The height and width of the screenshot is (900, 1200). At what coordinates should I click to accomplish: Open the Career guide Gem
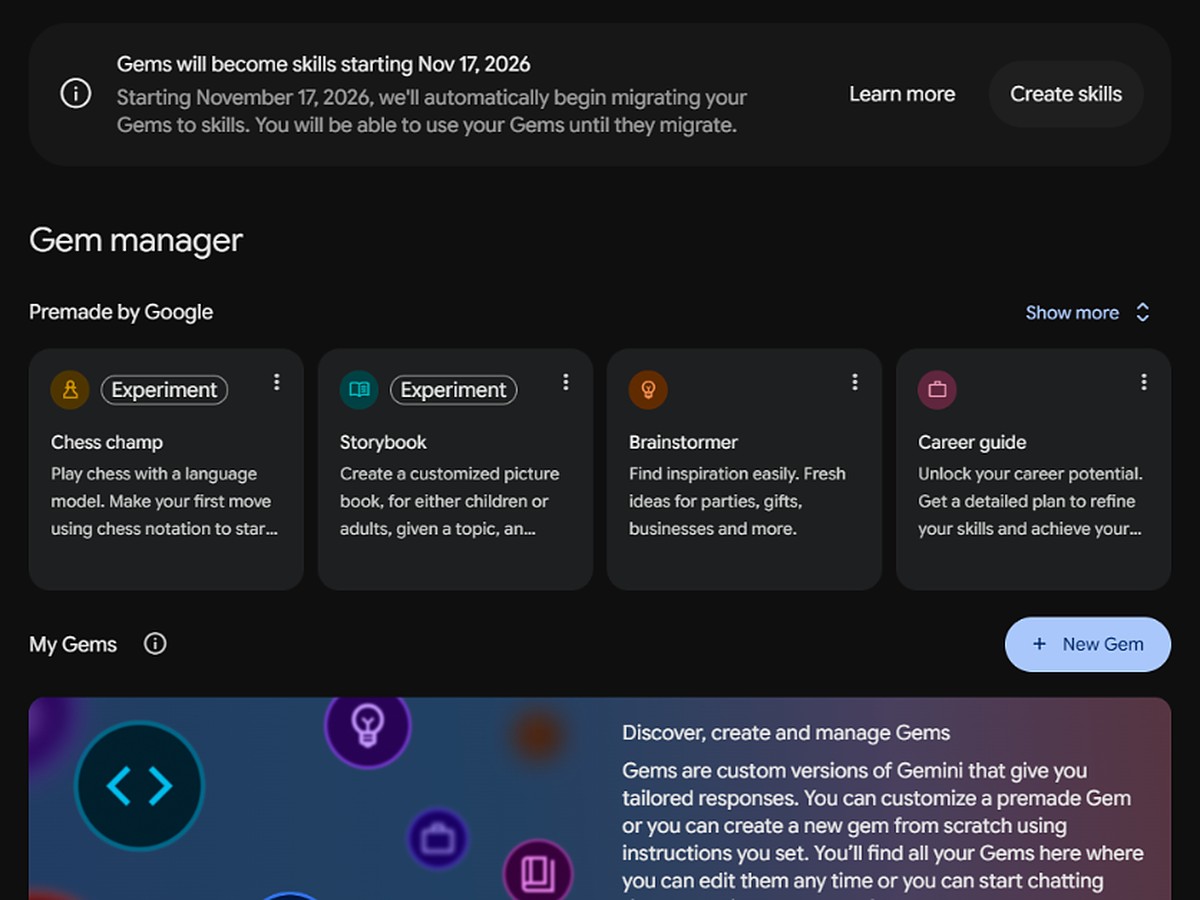pyautogui.click(x=1033, y=469)
